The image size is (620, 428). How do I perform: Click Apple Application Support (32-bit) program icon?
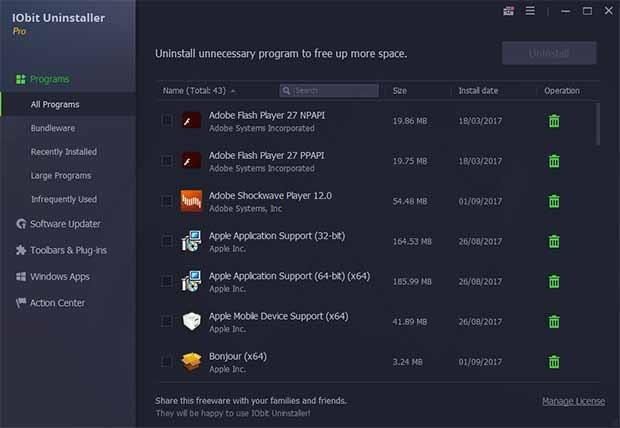coord(191,241)
